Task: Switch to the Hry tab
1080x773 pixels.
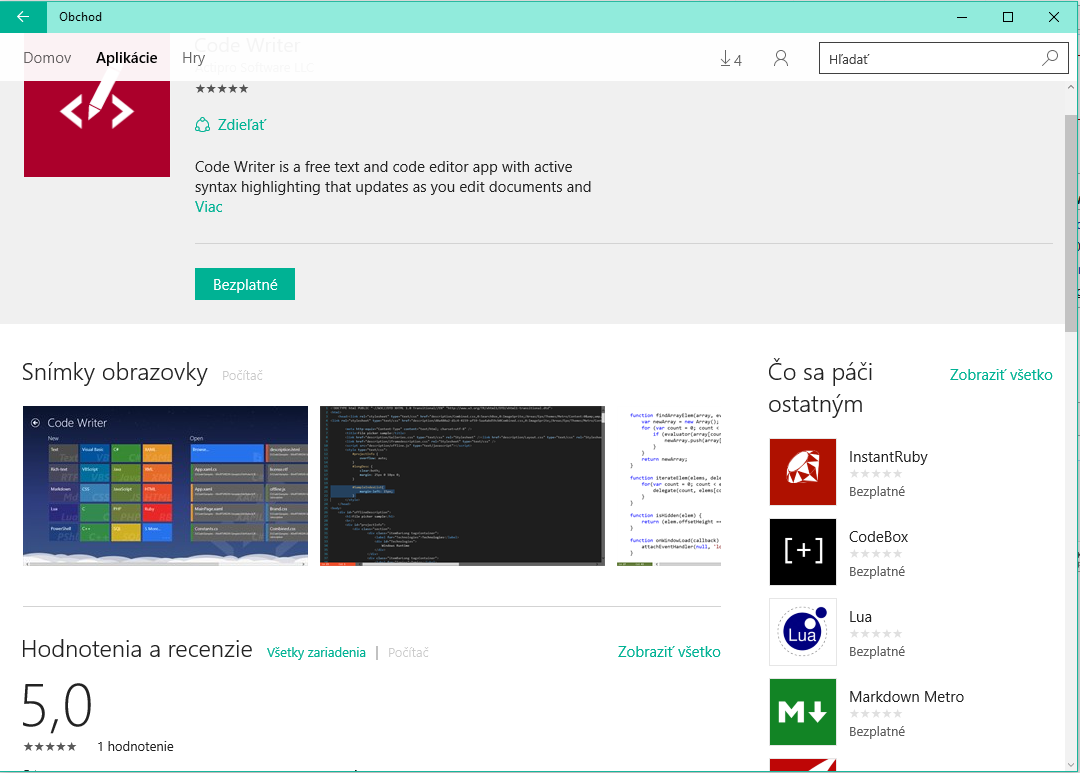Action: [194, 58]
